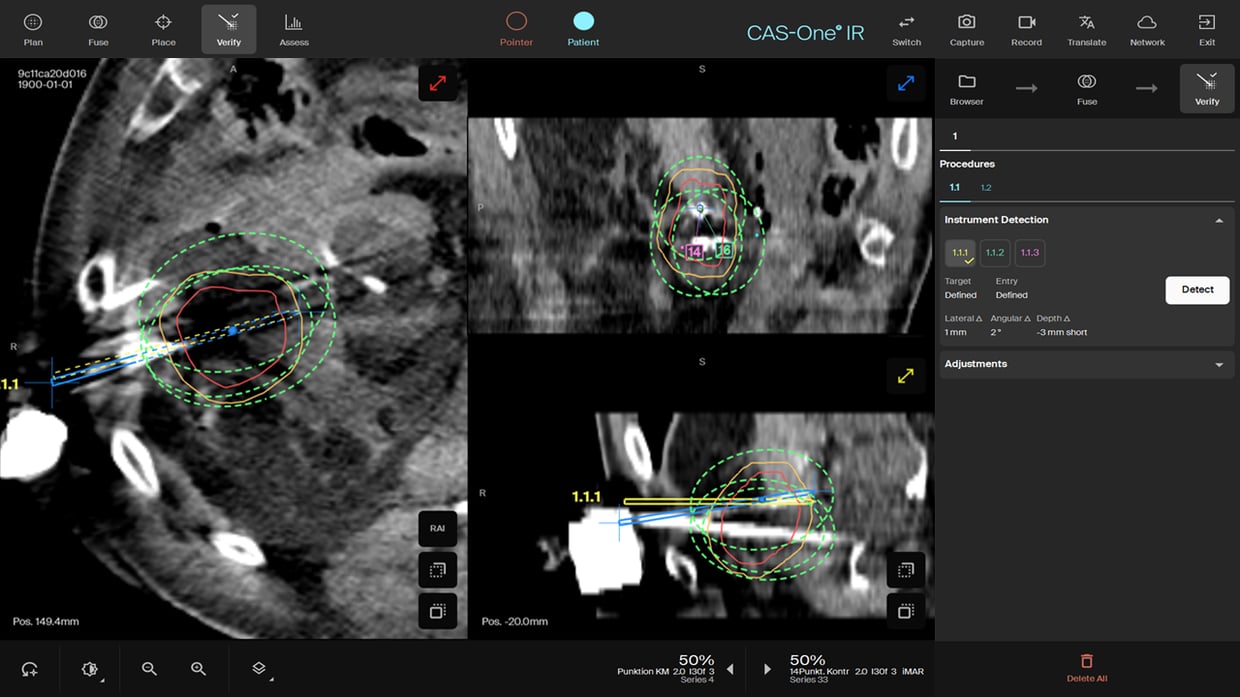Click right arrow to increase series blend
Screen dimensions: 1240x697
click(x=767, y=669)
